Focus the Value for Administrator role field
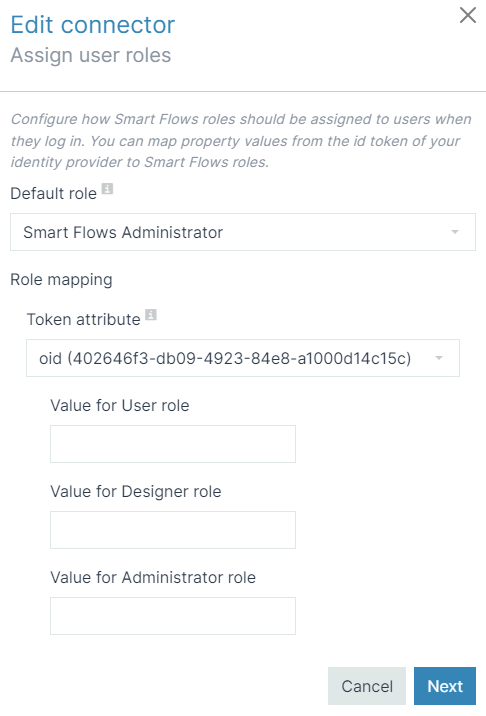 point(173,616)
